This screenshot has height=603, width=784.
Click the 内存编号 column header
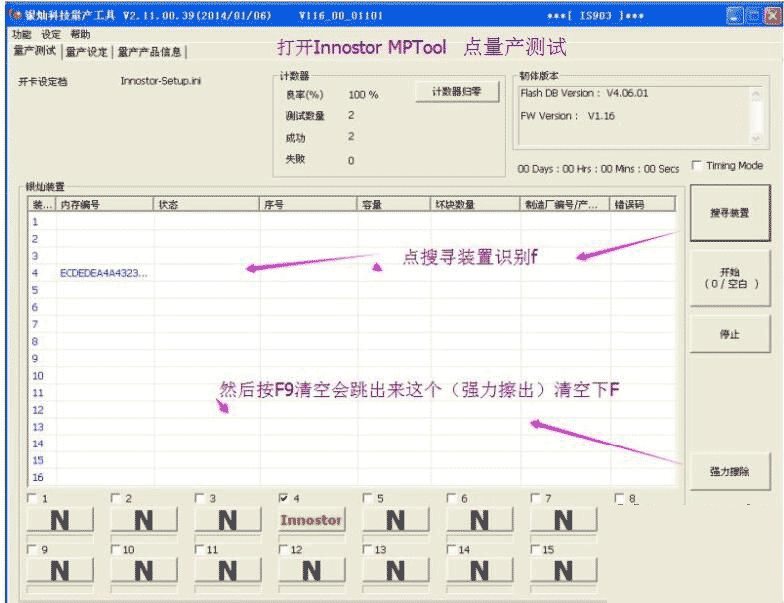pos(104,204)
